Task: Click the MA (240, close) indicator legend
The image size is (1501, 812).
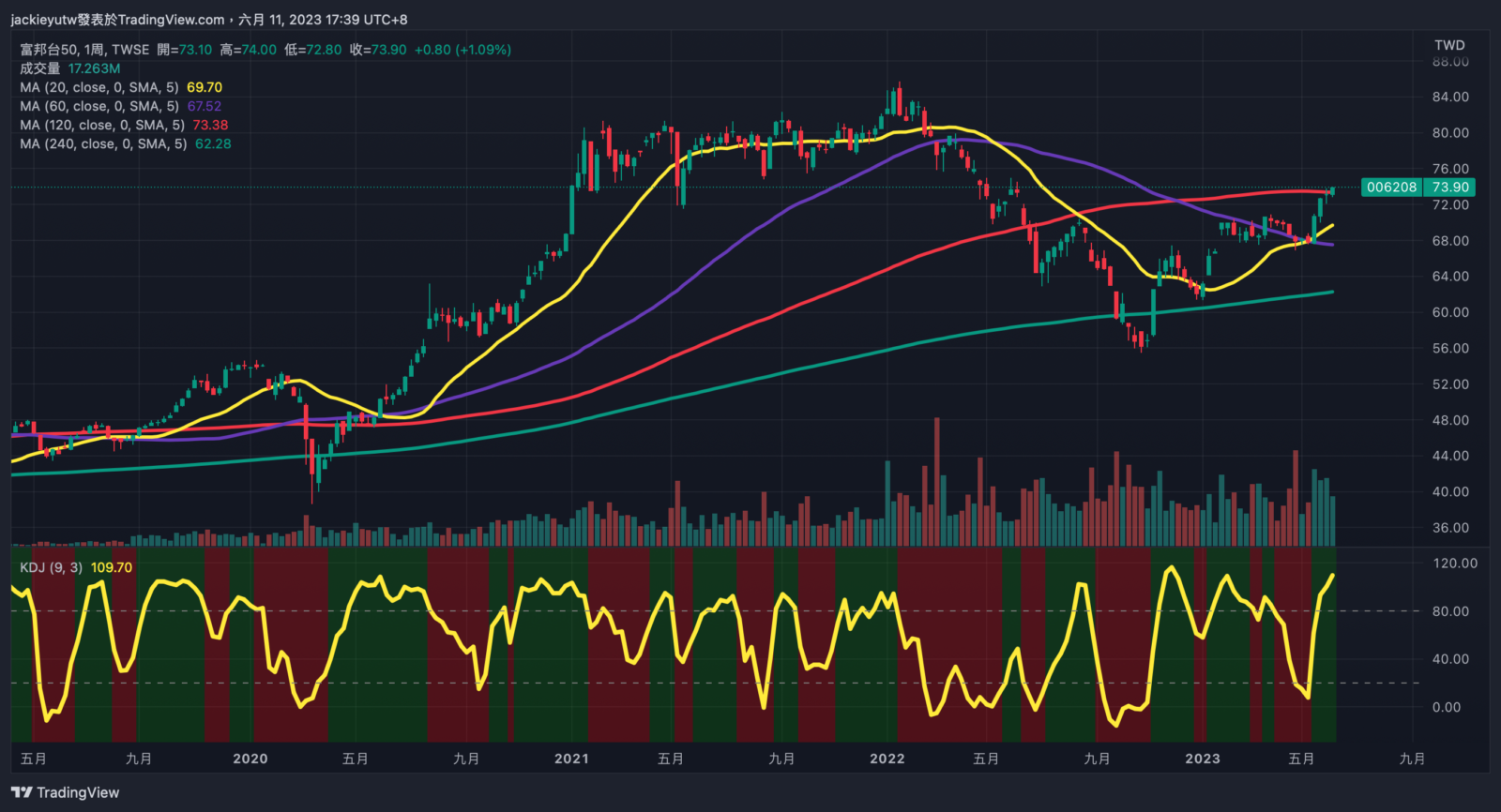Action: click(102, 143)
